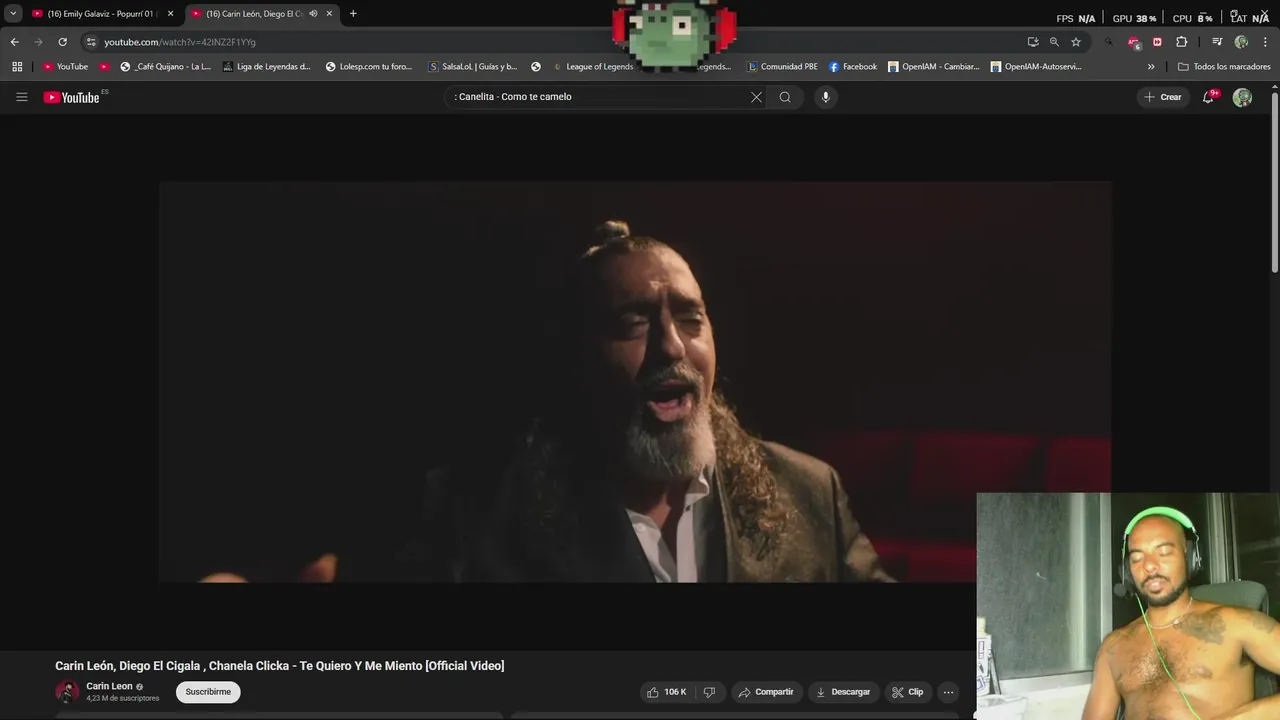1280x720 pixels.
Task: Run search with the magnifier button
Action: (785, 97)
